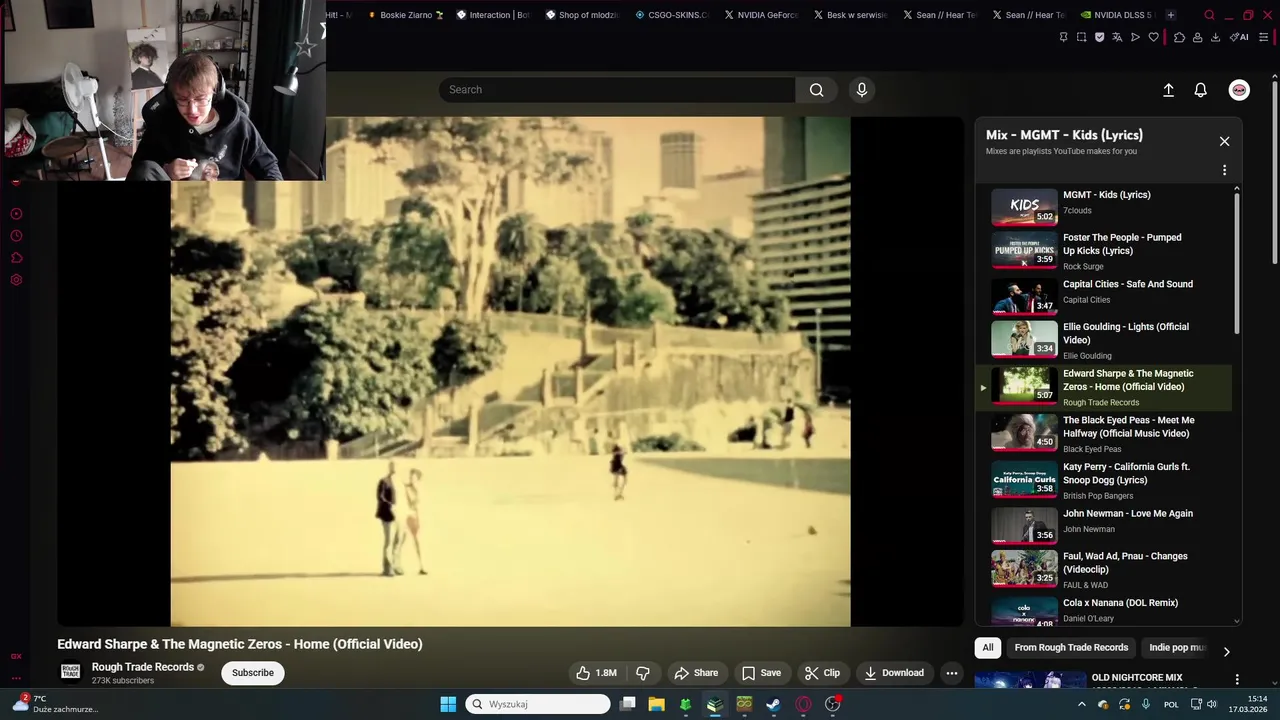Show hidden system tray icons chevron
1280x720 pixels.
tap(1081, 704)
